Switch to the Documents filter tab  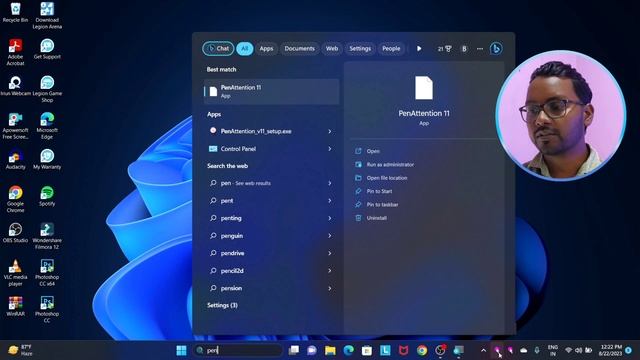coord(299,49)
